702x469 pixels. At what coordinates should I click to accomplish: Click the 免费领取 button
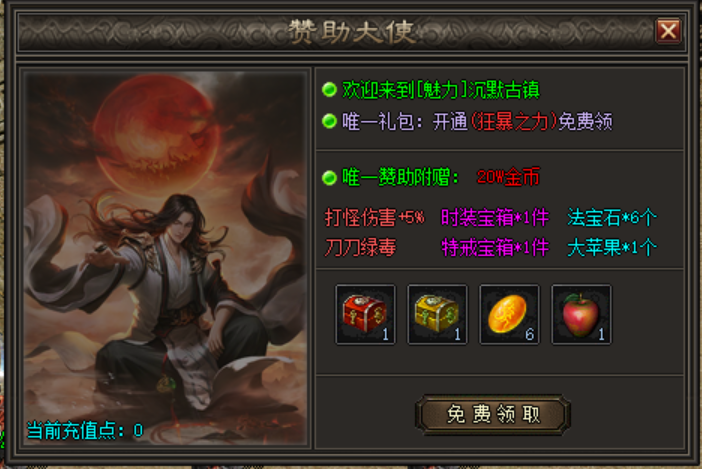[x=493, y=414]
